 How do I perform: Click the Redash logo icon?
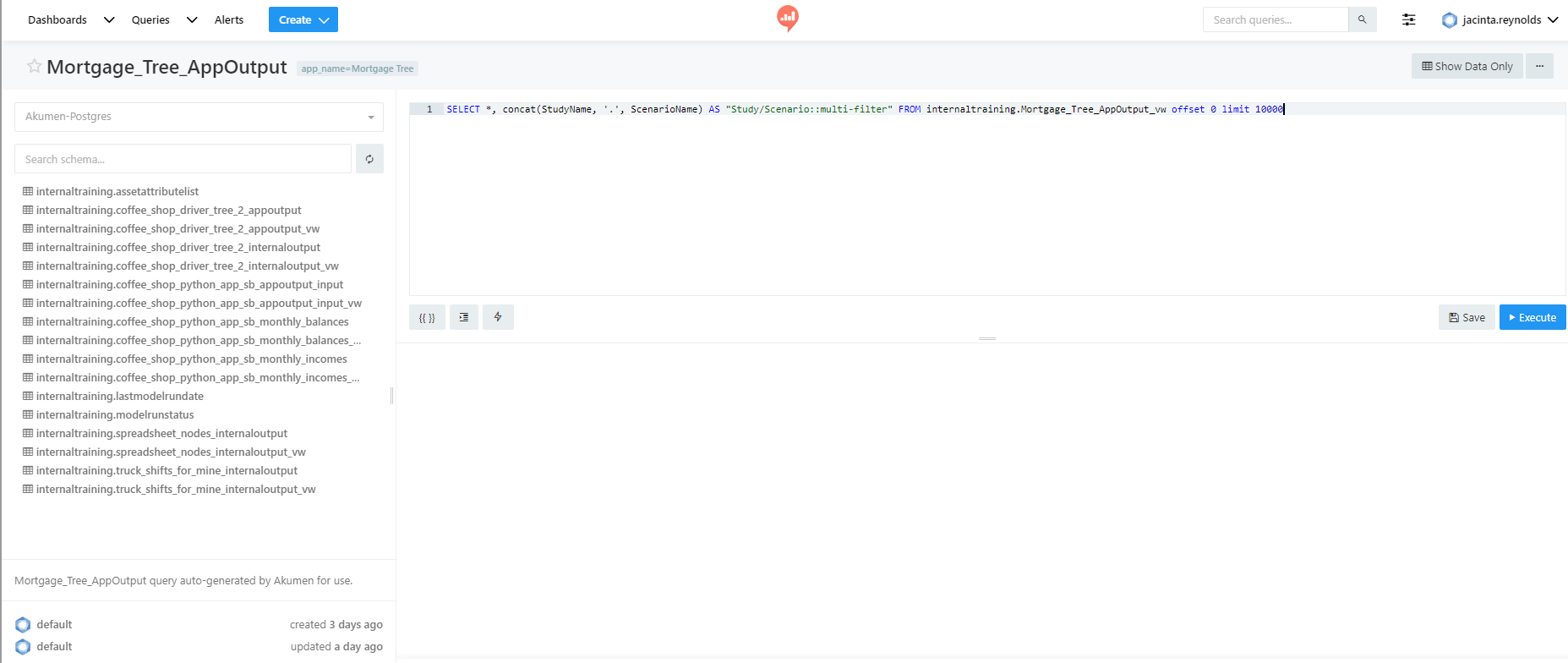click(788, 18)
